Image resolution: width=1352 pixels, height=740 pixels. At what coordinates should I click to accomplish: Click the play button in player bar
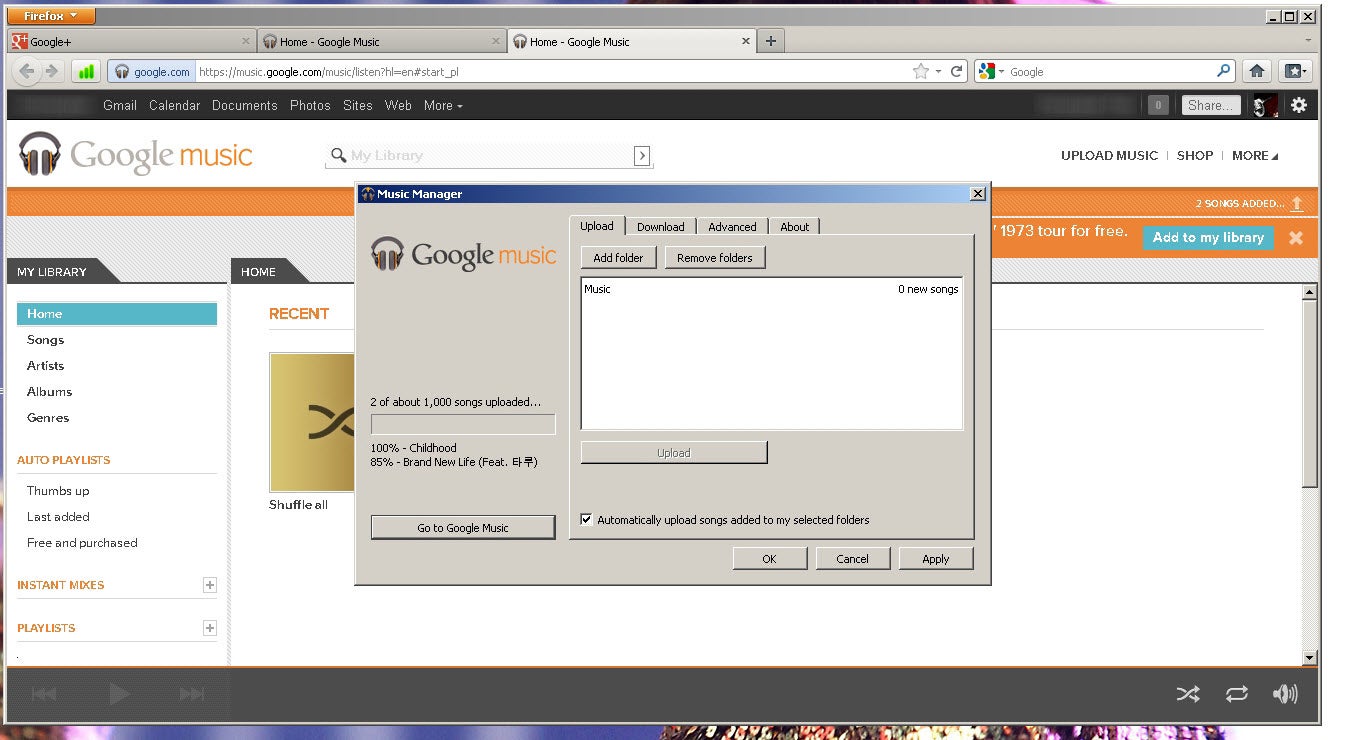coord(119,694)
